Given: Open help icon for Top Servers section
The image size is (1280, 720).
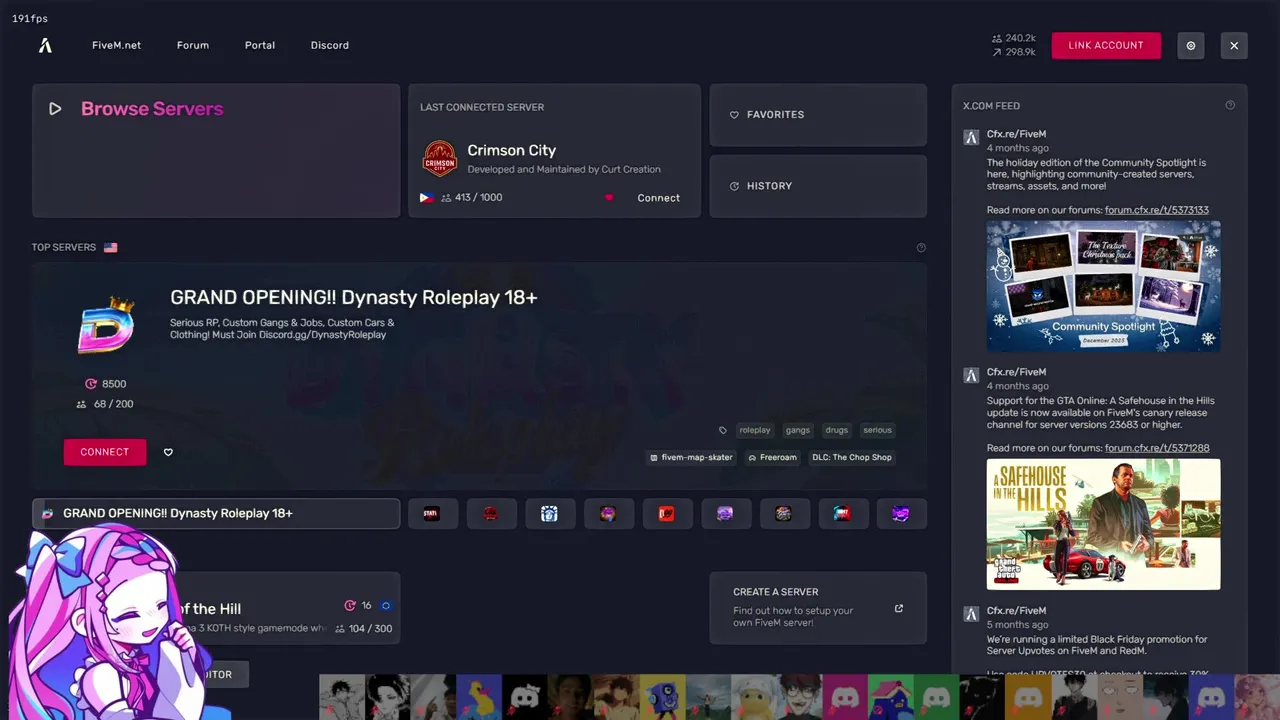Looking at the screenshot, I should point(921,247).
